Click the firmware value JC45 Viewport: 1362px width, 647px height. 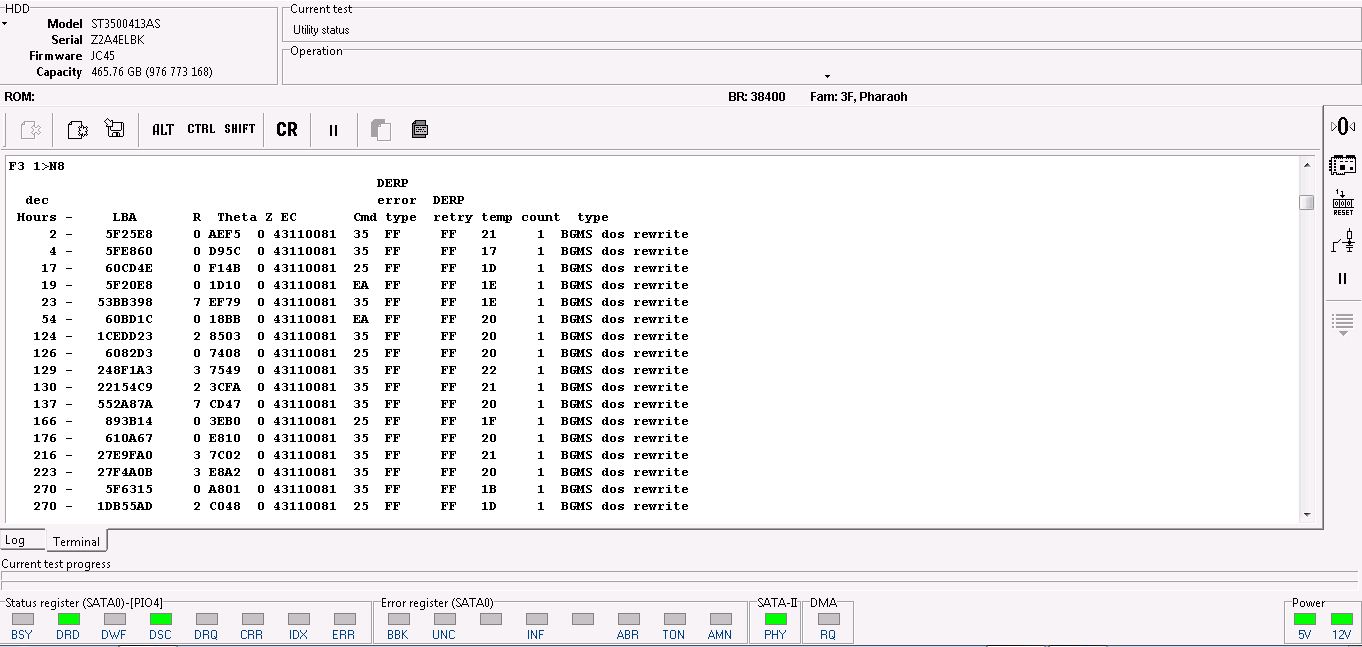coord(102,56)
